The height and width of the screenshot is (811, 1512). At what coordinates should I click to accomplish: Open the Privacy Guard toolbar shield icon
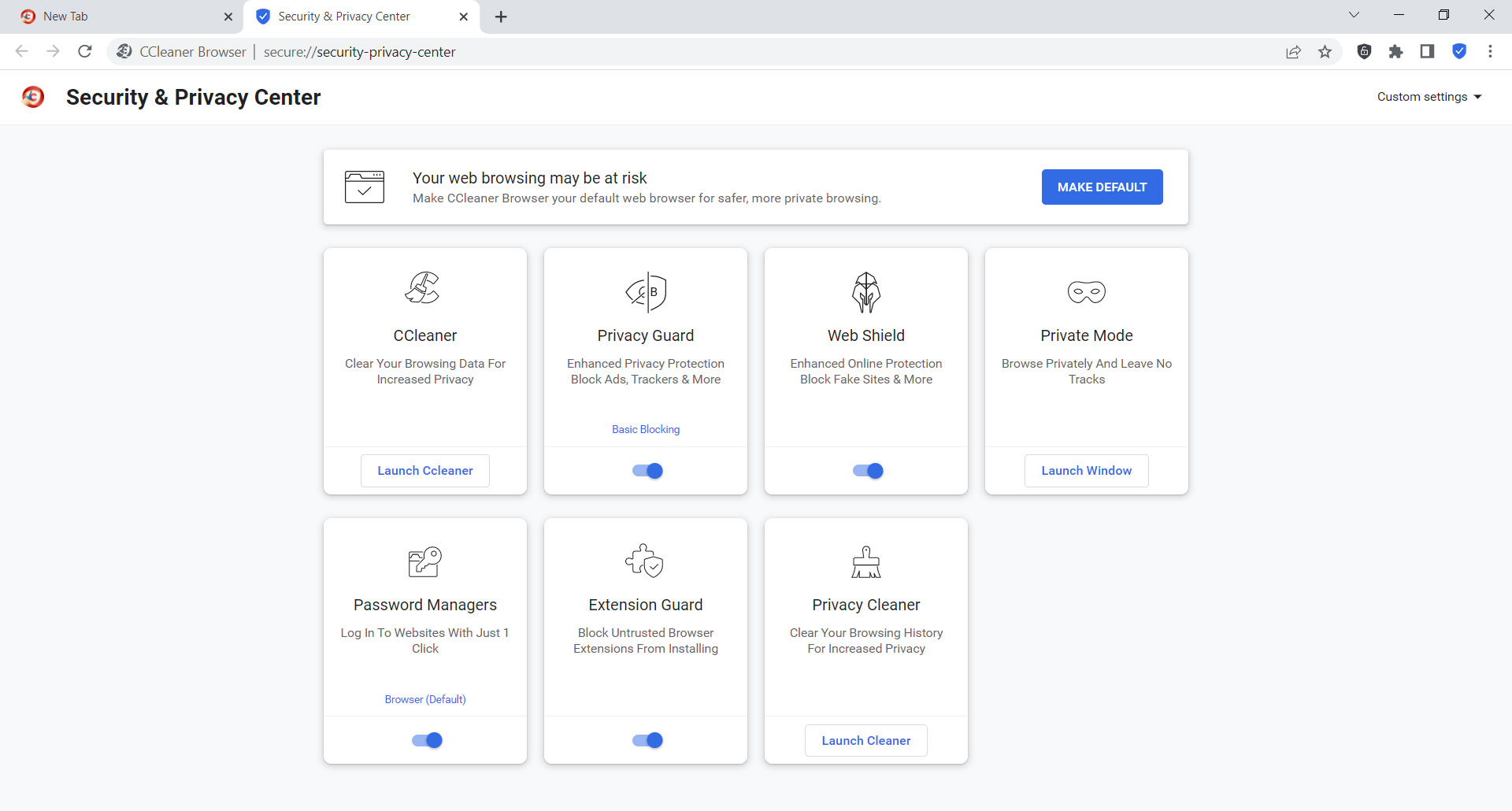pos(1365,51)
